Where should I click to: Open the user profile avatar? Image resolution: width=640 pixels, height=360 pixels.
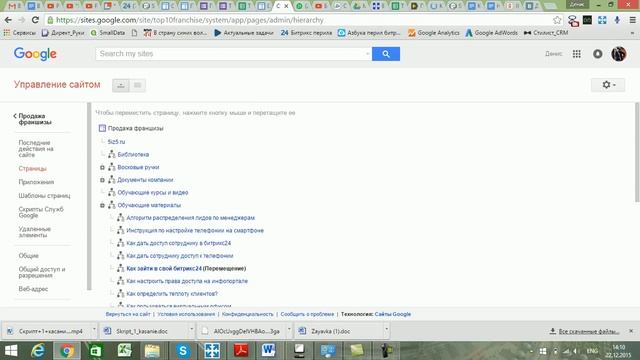619,54
